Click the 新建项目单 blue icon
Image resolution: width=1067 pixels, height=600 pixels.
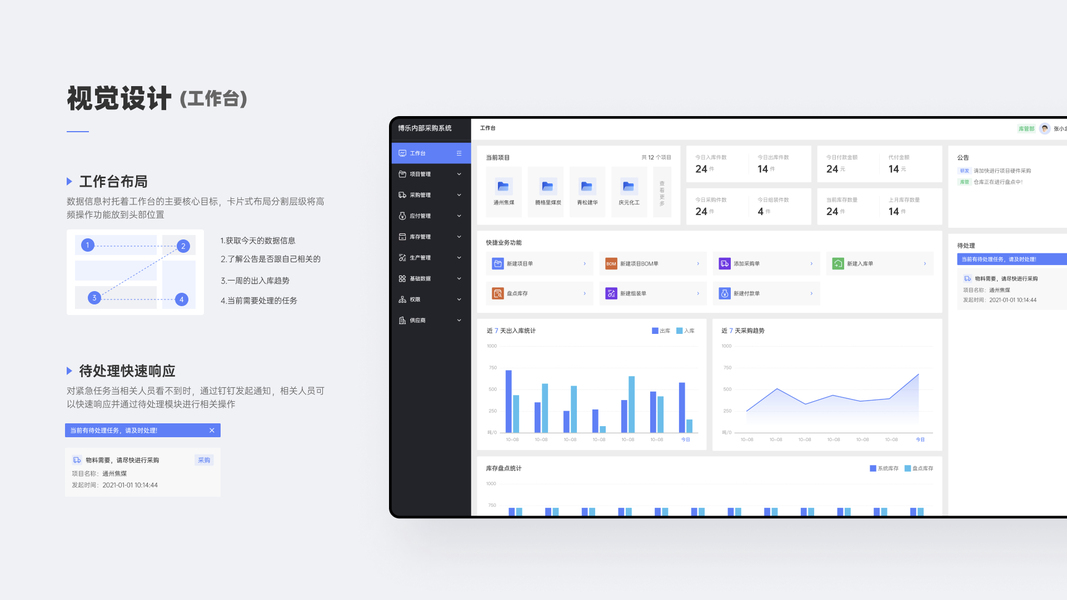(x=497, y=263)
